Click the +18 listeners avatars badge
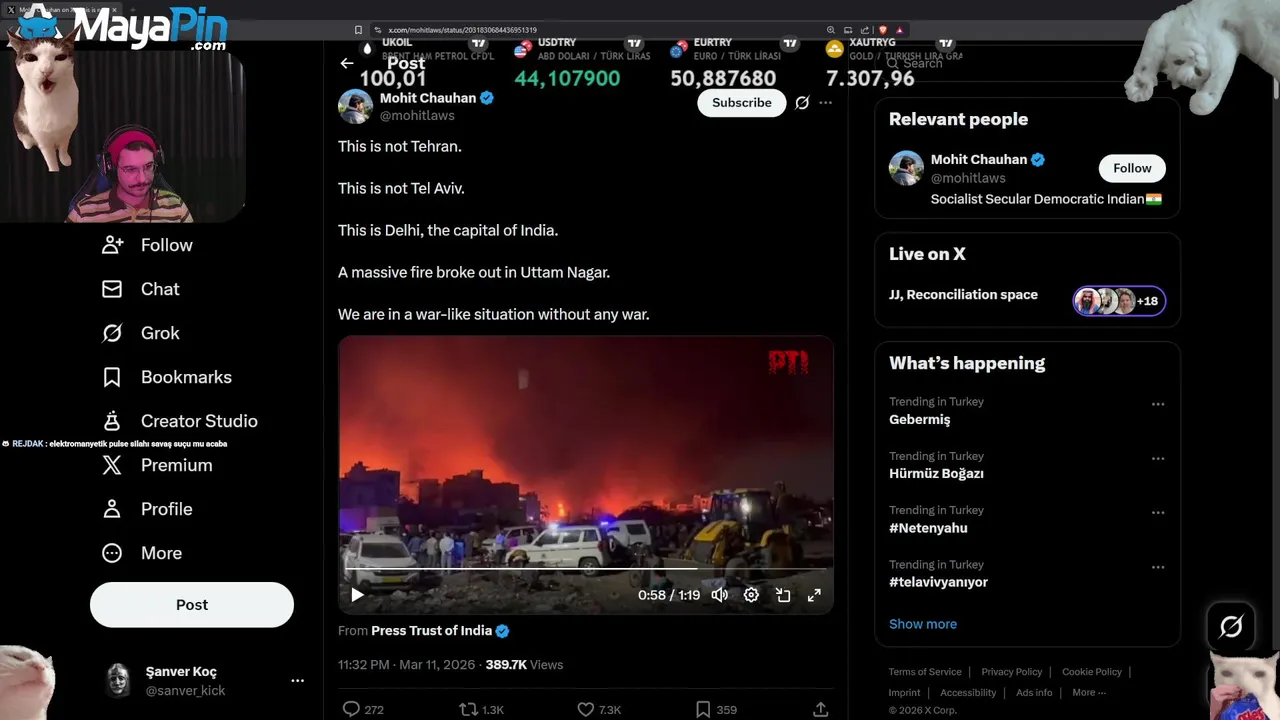 click(1119, 301)
